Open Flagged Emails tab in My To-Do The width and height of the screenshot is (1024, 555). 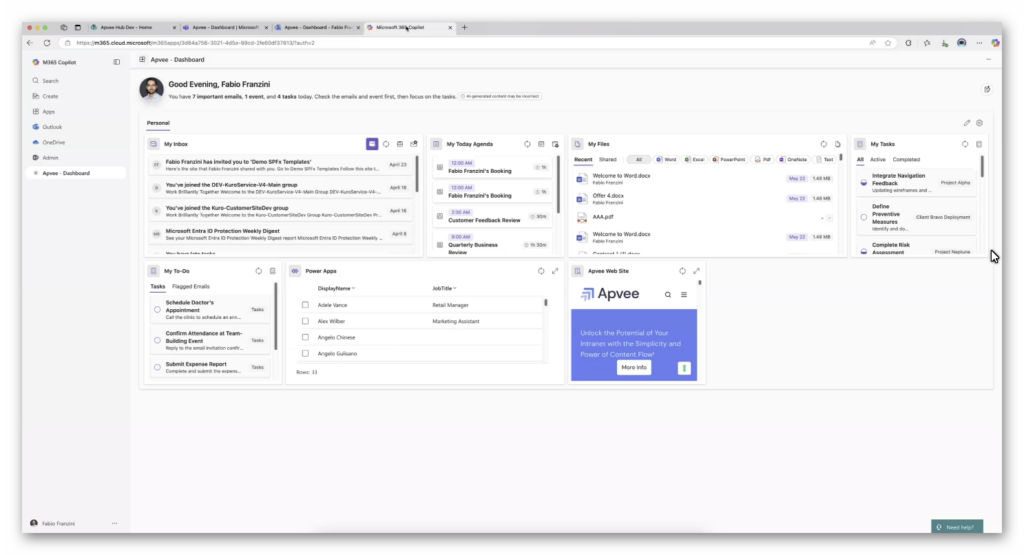(x=191, y=287)
